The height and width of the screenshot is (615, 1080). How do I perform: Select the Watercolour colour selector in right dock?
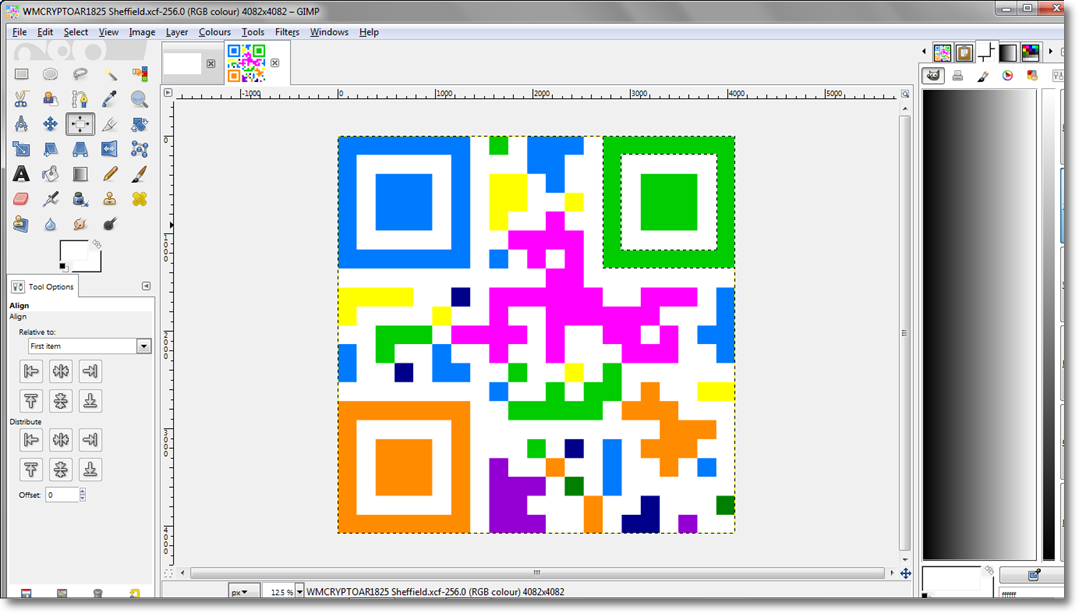[x=982, y=76]
